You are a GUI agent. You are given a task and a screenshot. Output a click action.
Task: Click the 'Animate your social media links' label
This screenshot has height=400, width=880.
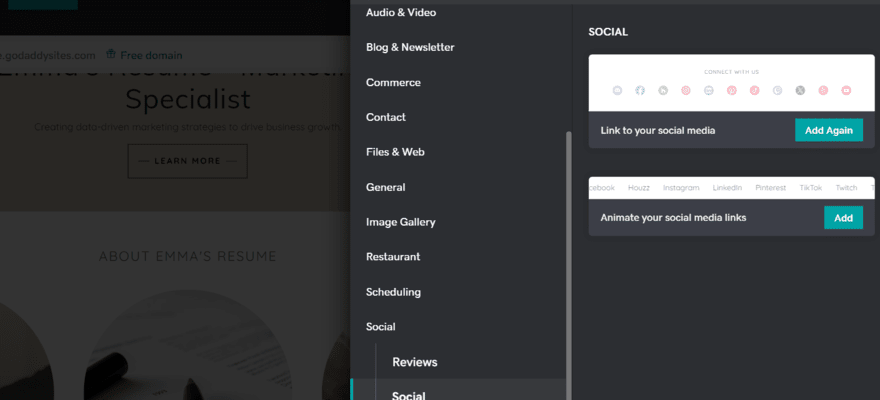673,218
